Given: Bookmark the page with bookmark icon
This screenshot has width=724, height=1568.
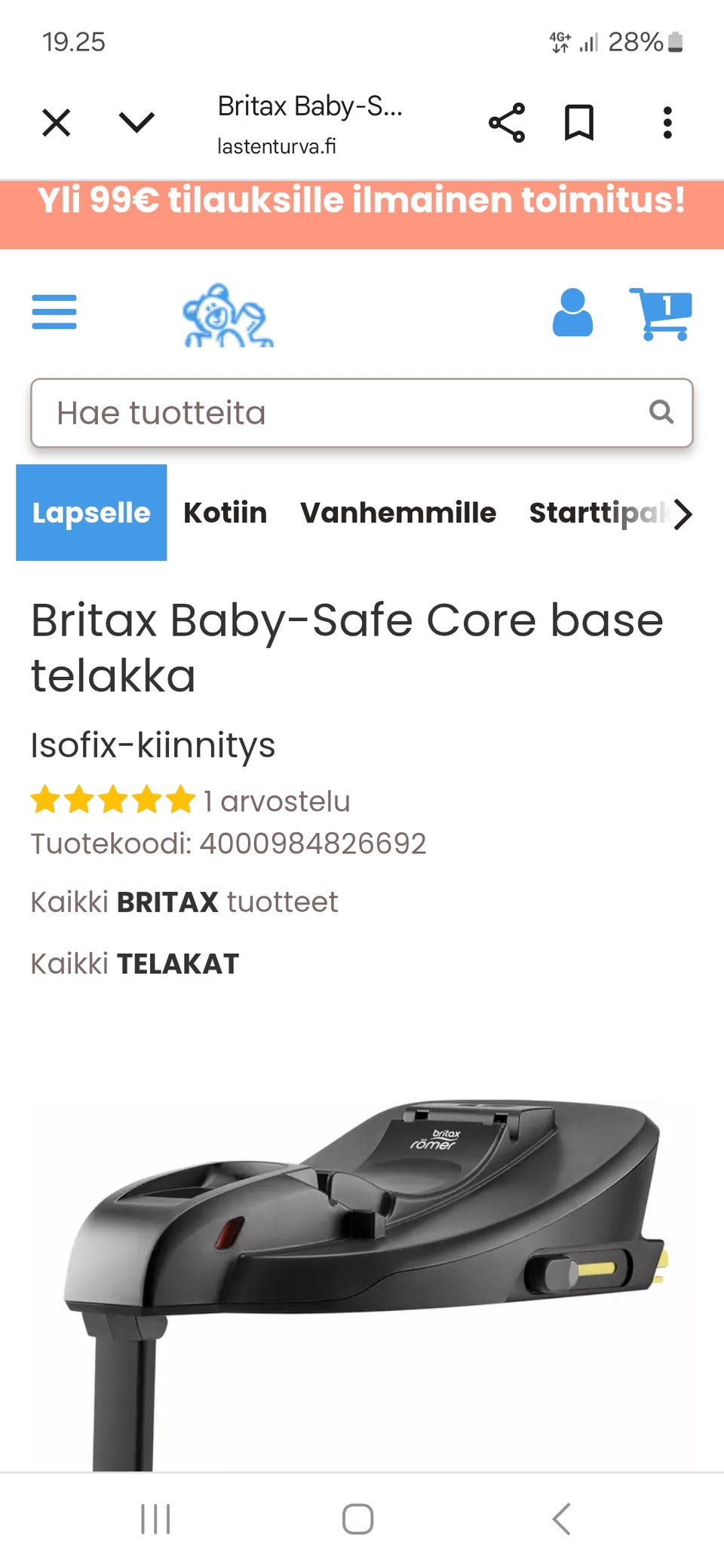Looking at the screenshot, I should (579, 123).
